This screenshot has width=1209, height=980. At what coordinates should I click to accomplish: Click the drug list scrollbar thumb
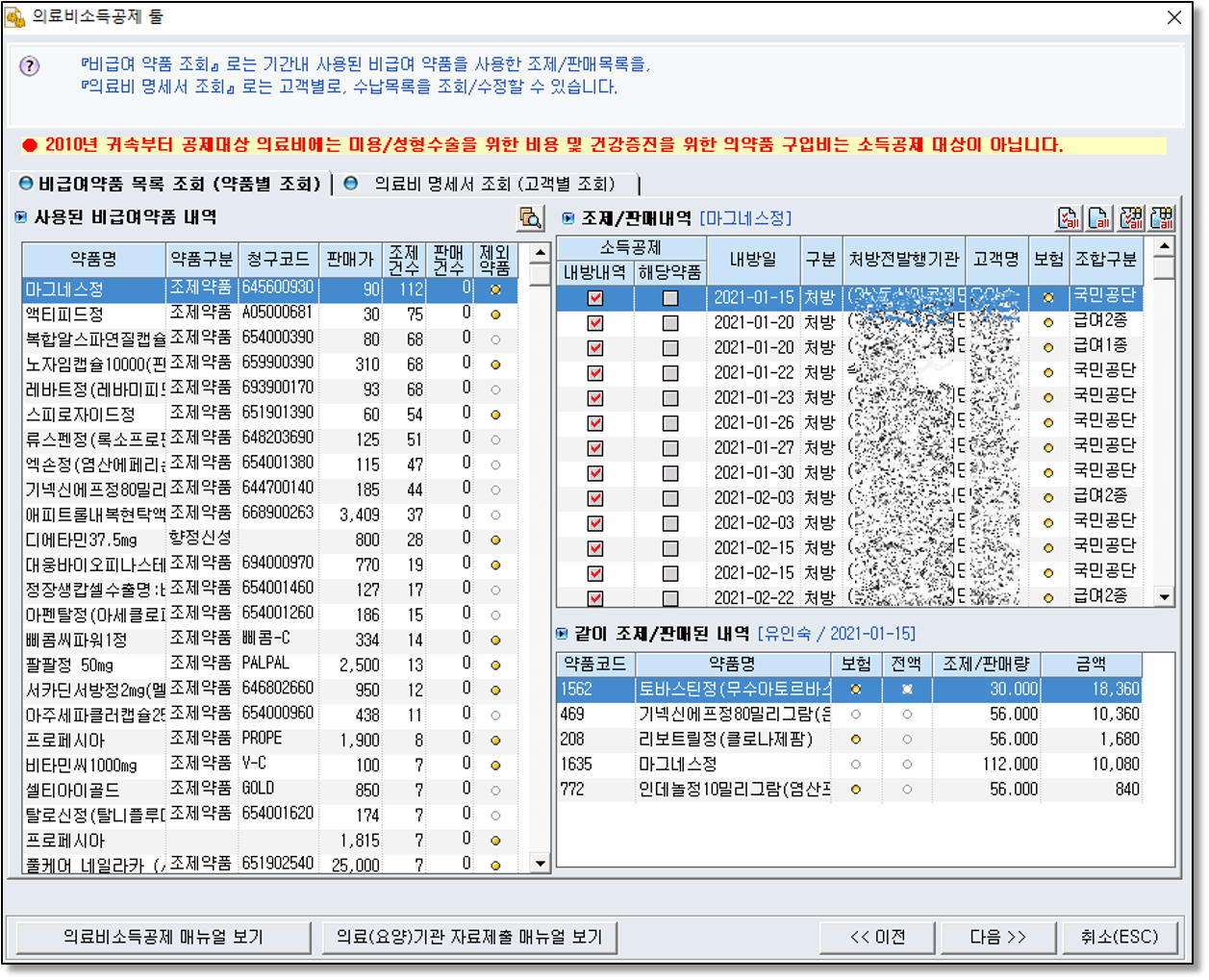[540, 275]
